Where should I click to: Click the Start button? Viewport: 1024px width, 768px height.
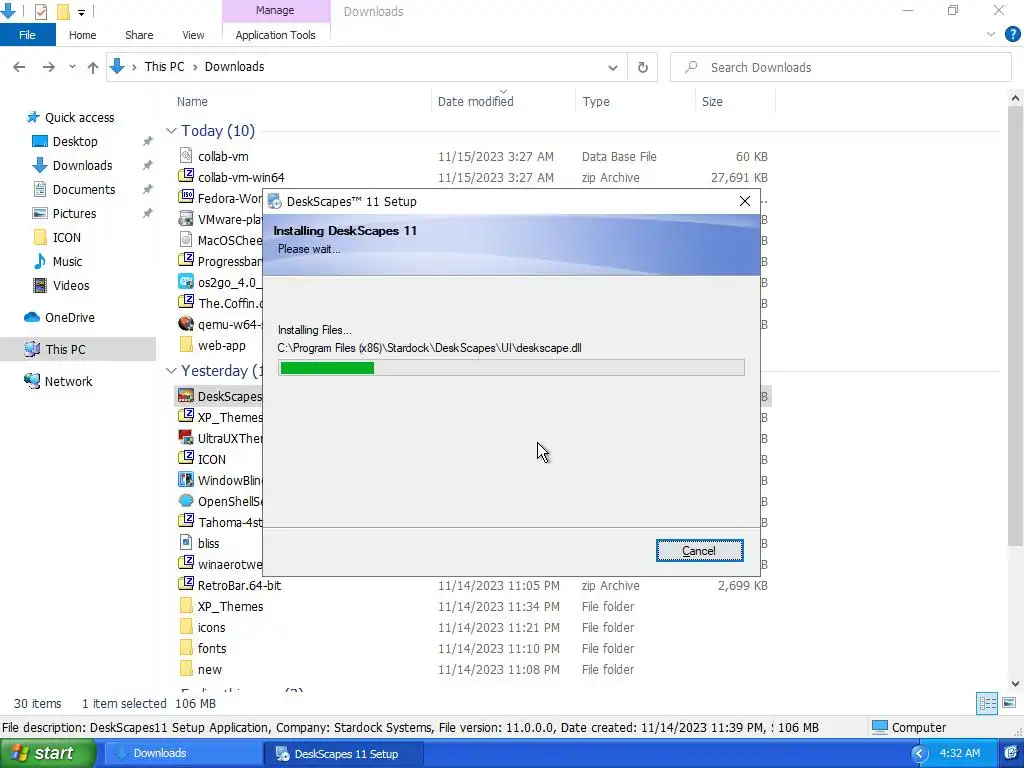click(47, 753)
